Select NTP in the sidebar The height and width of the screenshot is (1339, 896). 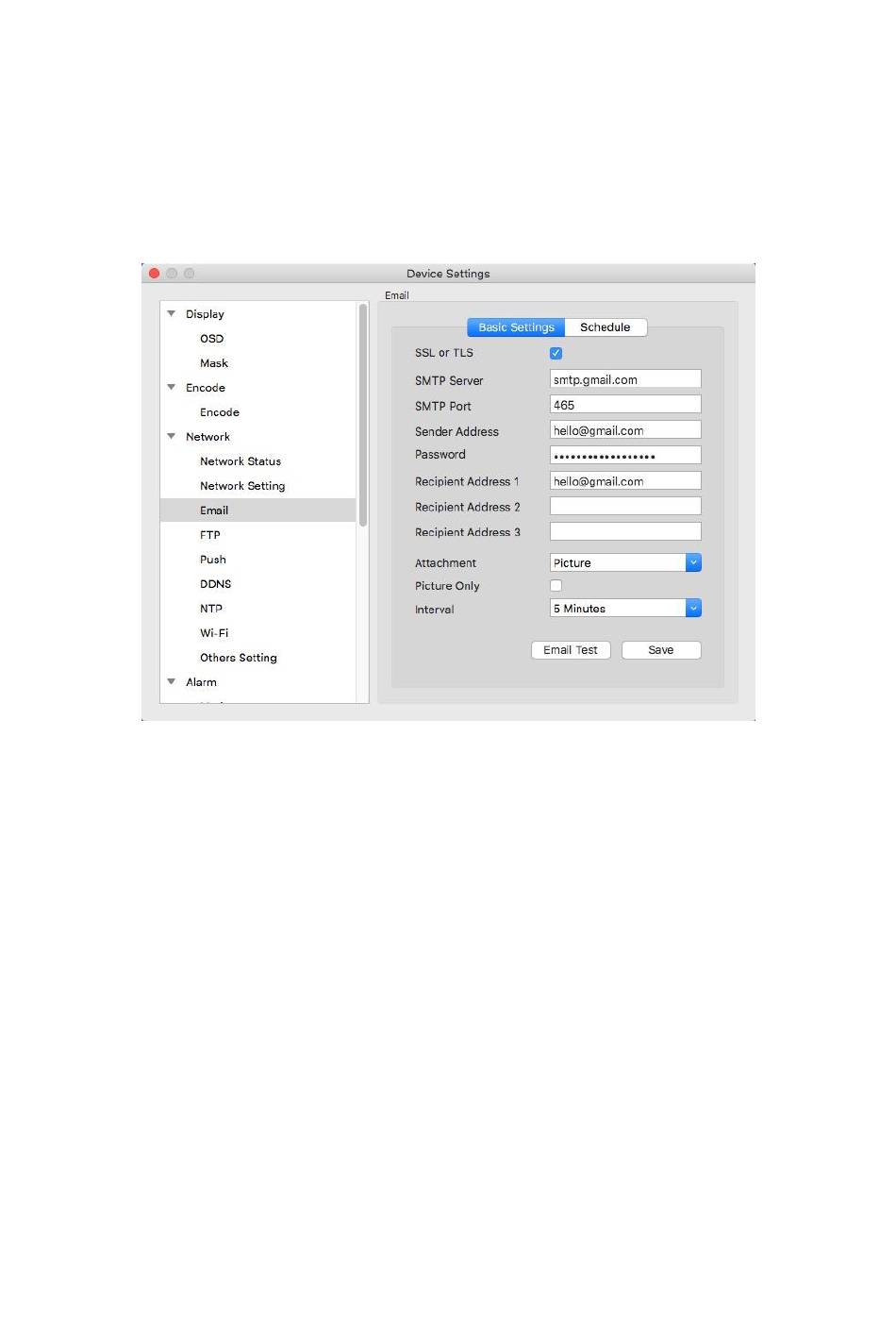(211, 609)
